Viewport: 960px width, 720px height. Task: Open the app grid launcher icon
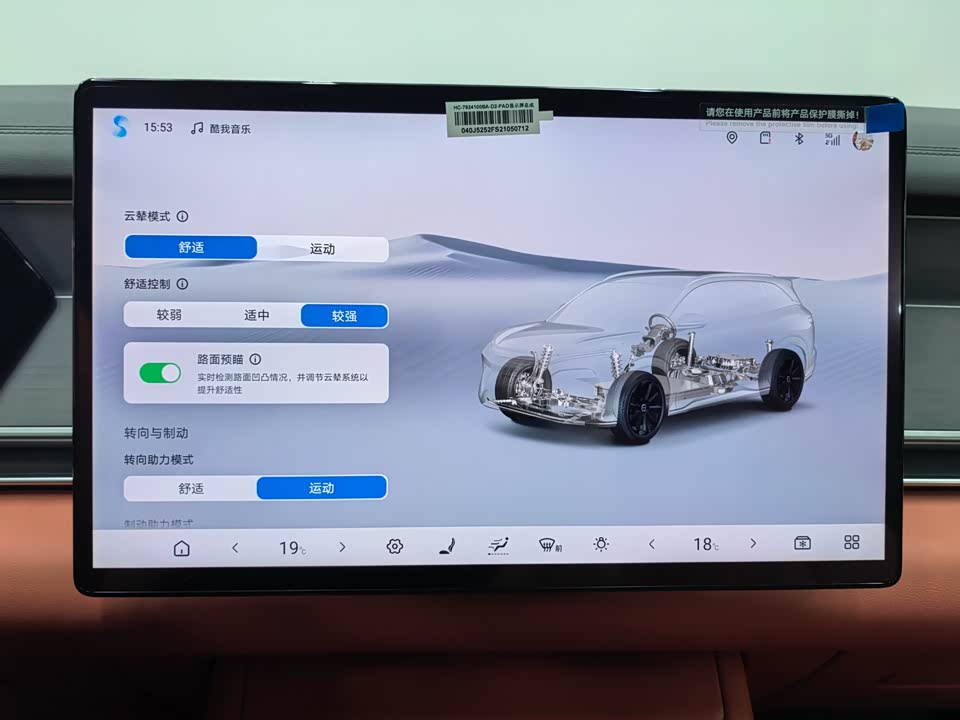click(851, 542)
